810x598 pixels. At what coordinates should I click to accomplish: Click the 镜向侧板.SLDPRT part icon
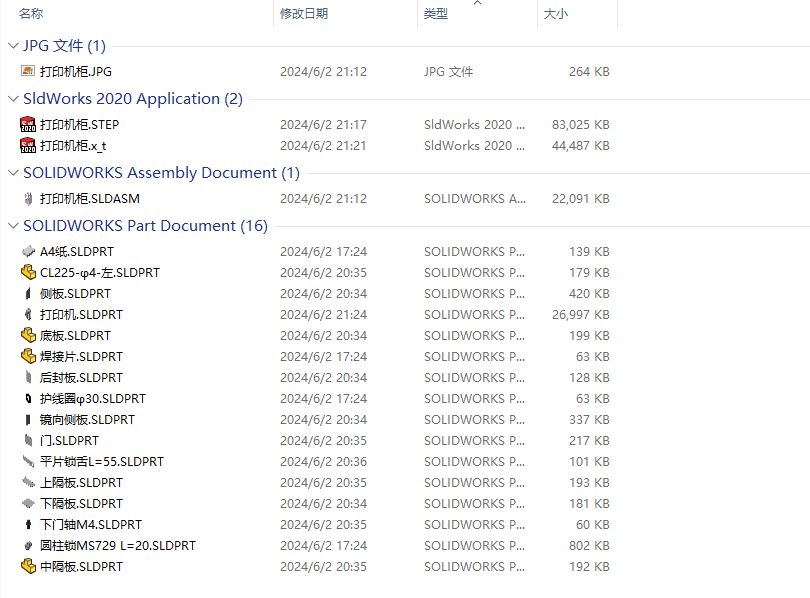click(28, 420)
